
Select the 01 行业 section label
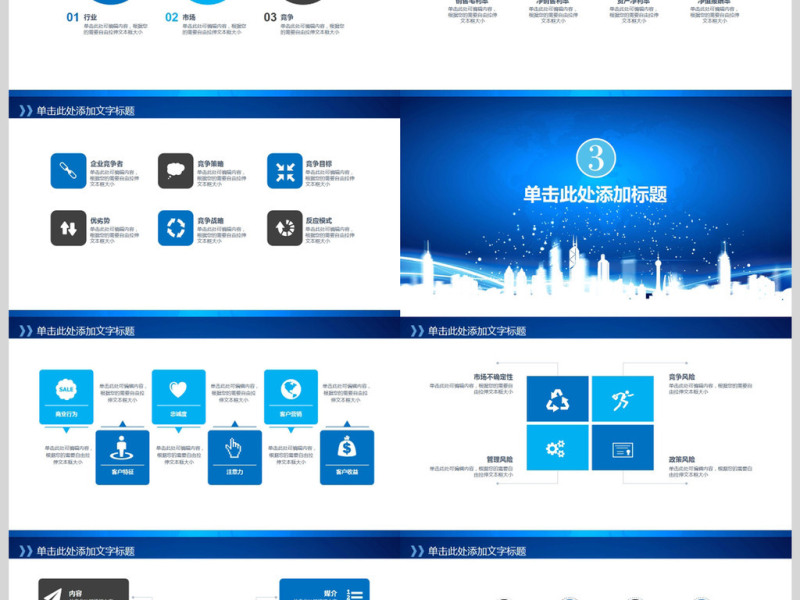(70, 15)
